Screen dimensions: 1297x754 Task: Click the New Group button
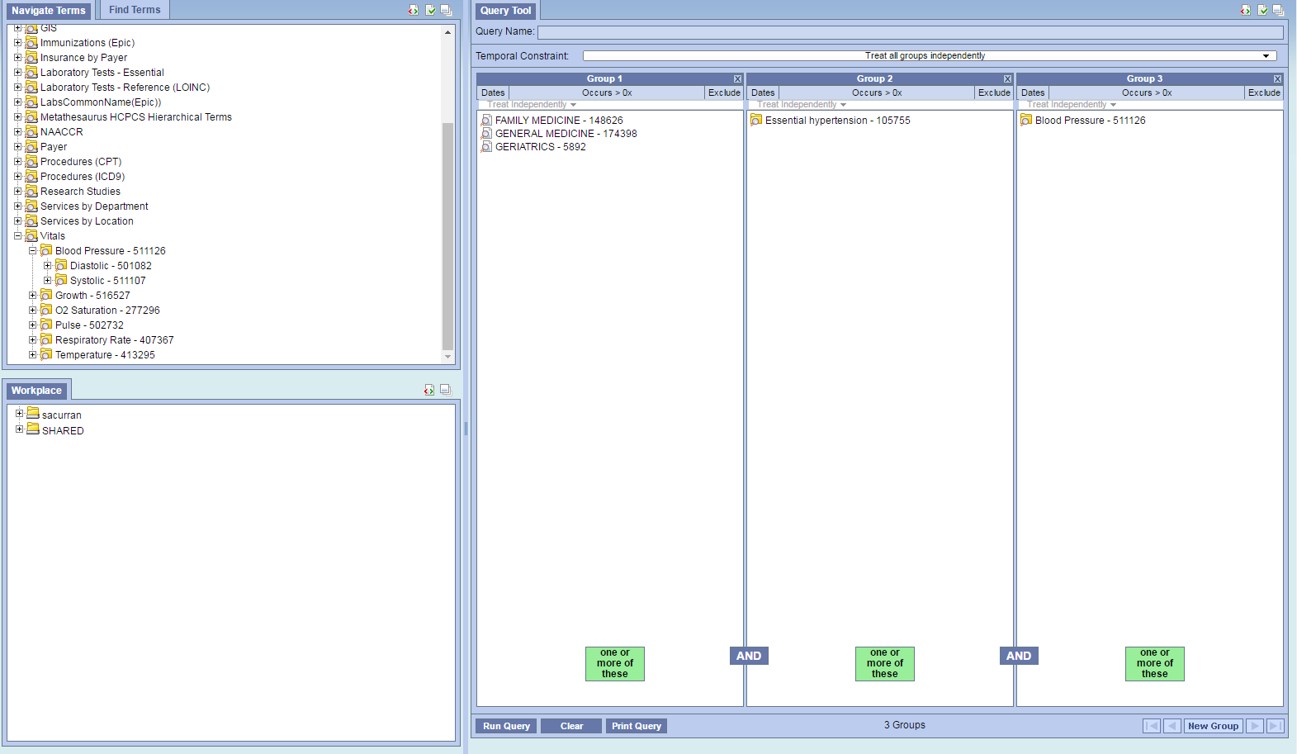pyautogui.click(x=1213, y=725)
